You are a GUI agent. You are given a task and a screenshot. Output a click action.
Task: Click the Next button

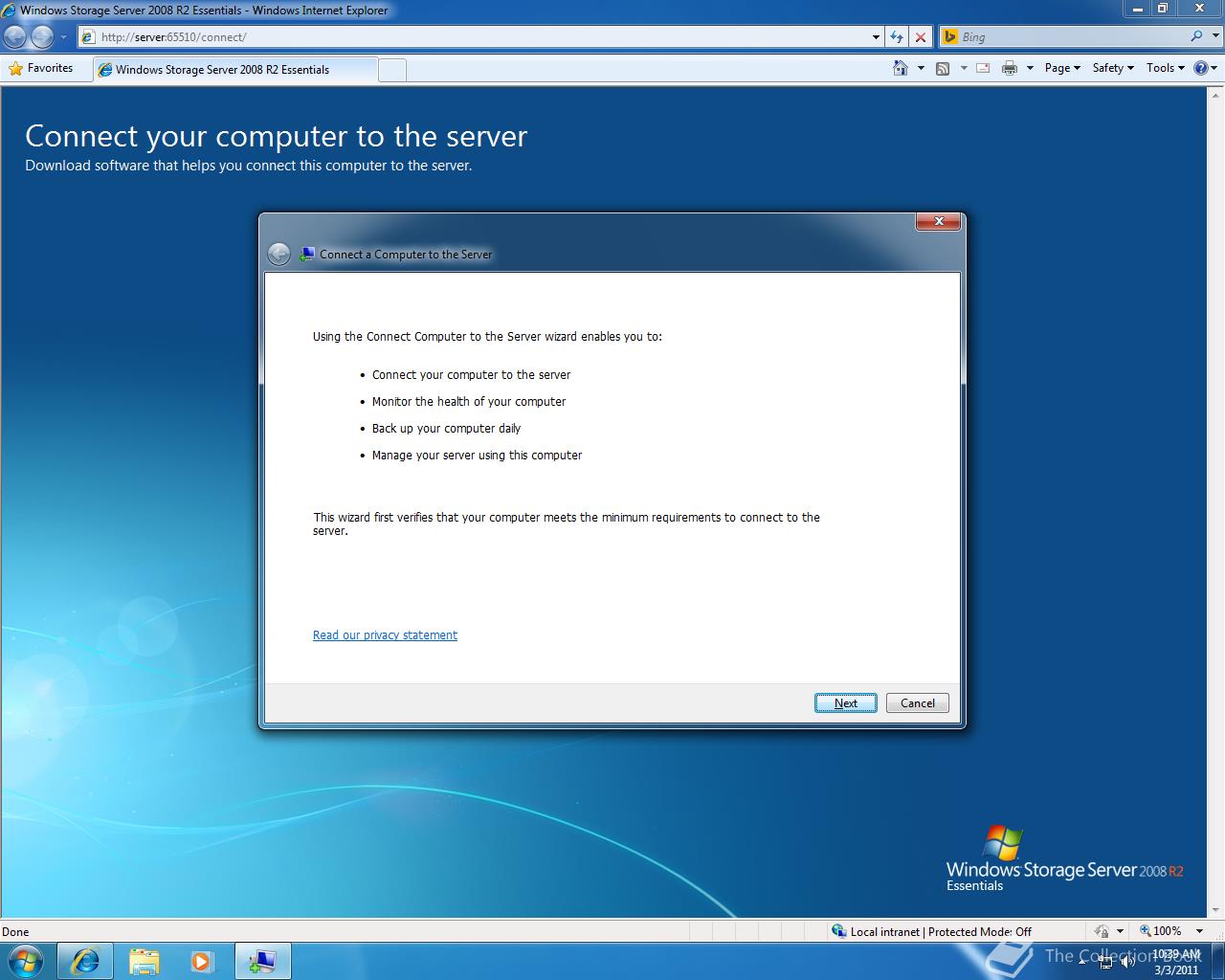(x=846, y=703)
